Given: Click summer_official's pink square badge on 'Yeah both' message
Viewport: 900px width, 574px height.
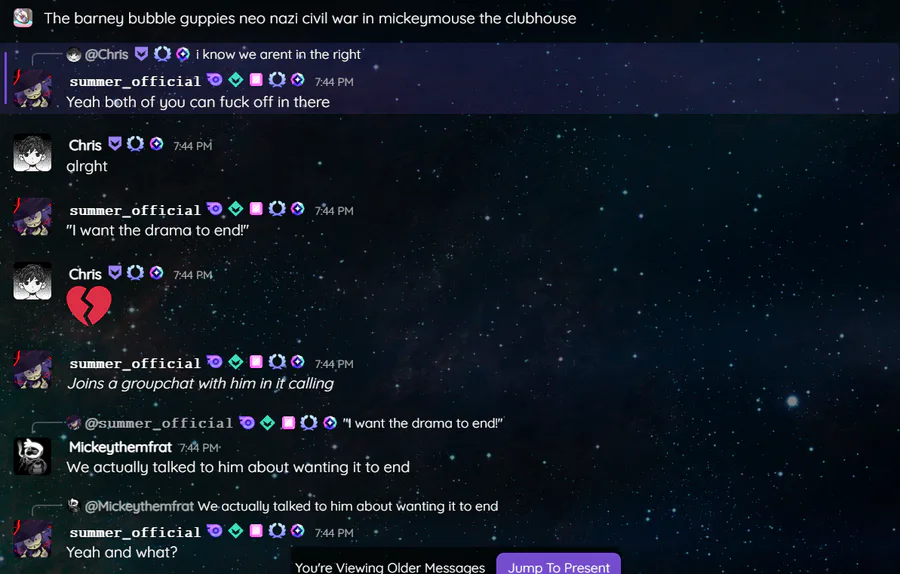Looking at the screenshot, I should 256,80.
